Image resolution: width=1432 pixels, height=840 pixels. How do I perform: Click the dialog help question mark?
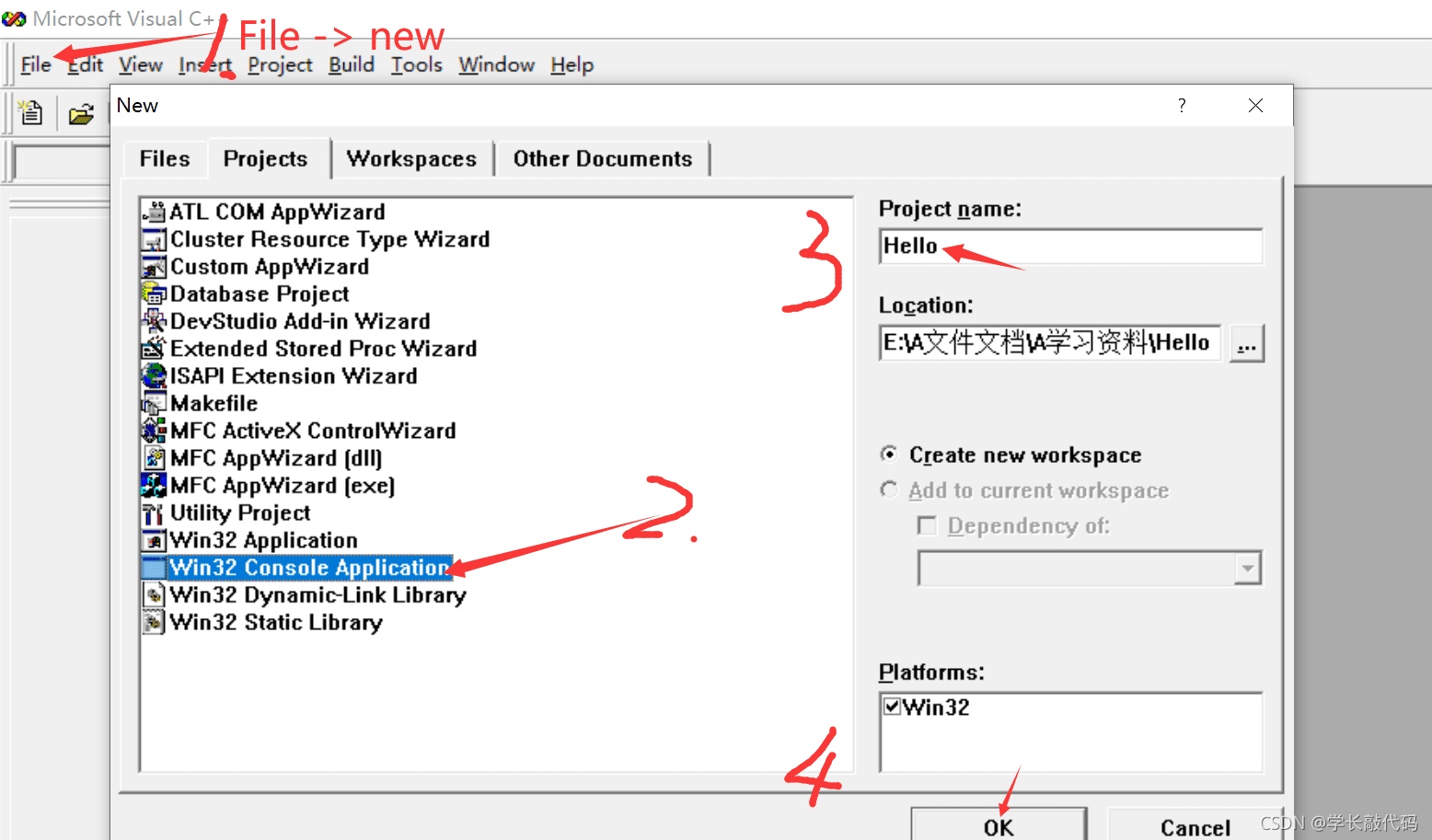coord(1182,106)
